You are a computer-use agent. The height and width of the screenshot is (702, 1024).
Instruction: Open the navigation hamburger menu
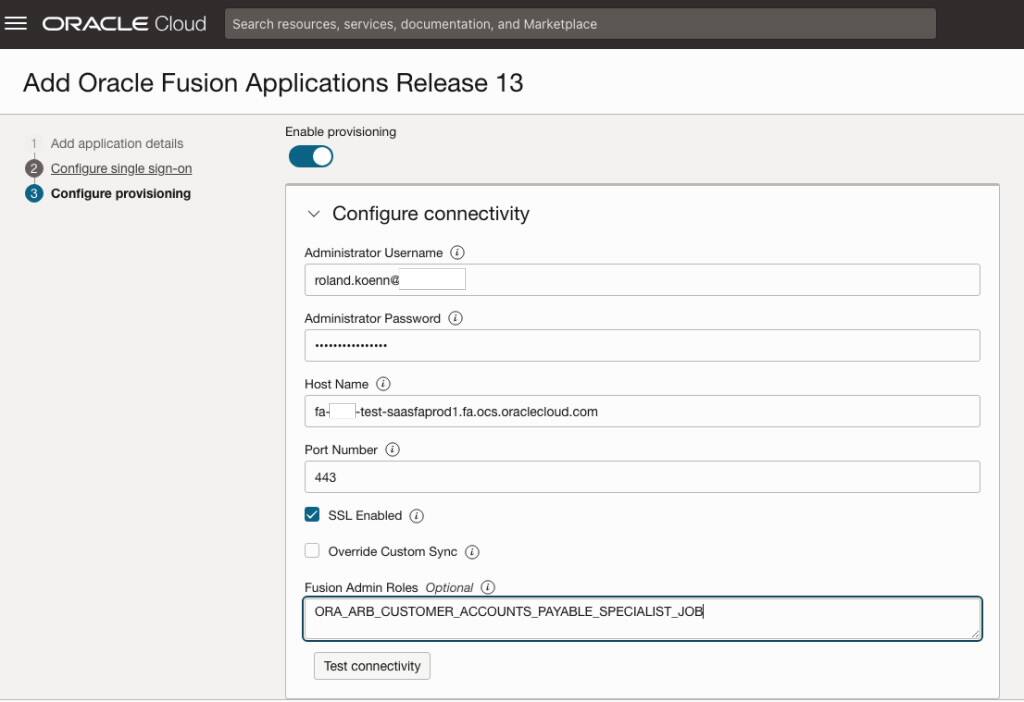tap(17, 23)
